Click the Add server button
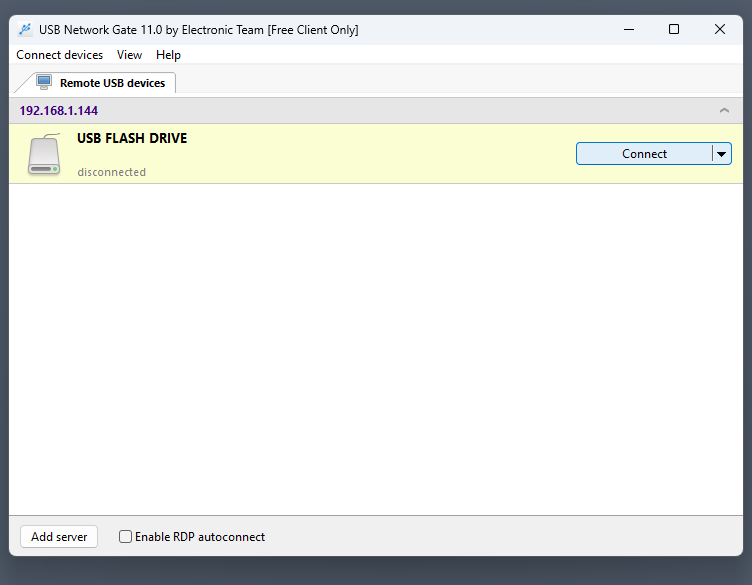Viewport: 752px width, 585px height. click(x=59, y=537)
